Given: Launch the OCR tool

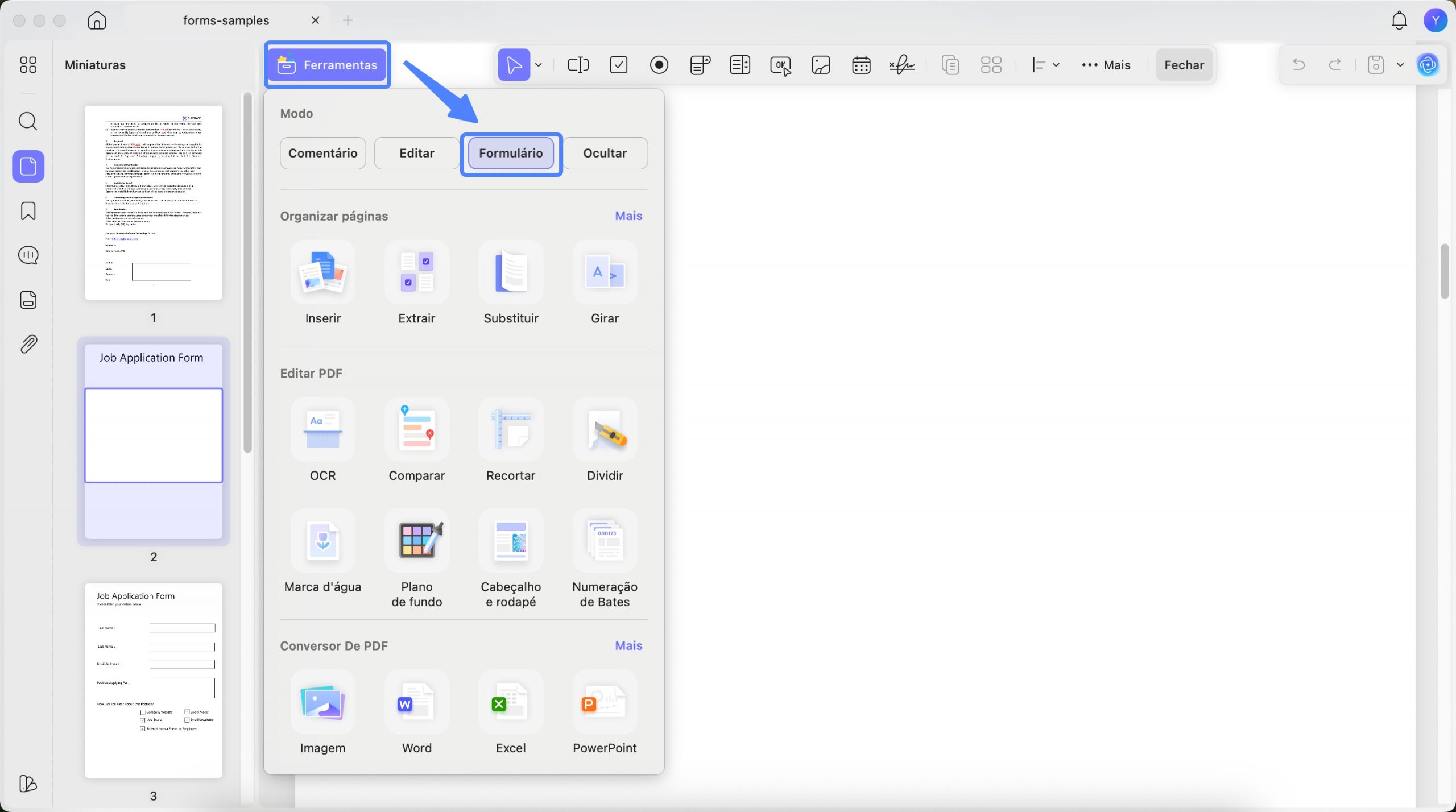Looking at the screenshot, I should pyautogui.click(x=322, y=440).
